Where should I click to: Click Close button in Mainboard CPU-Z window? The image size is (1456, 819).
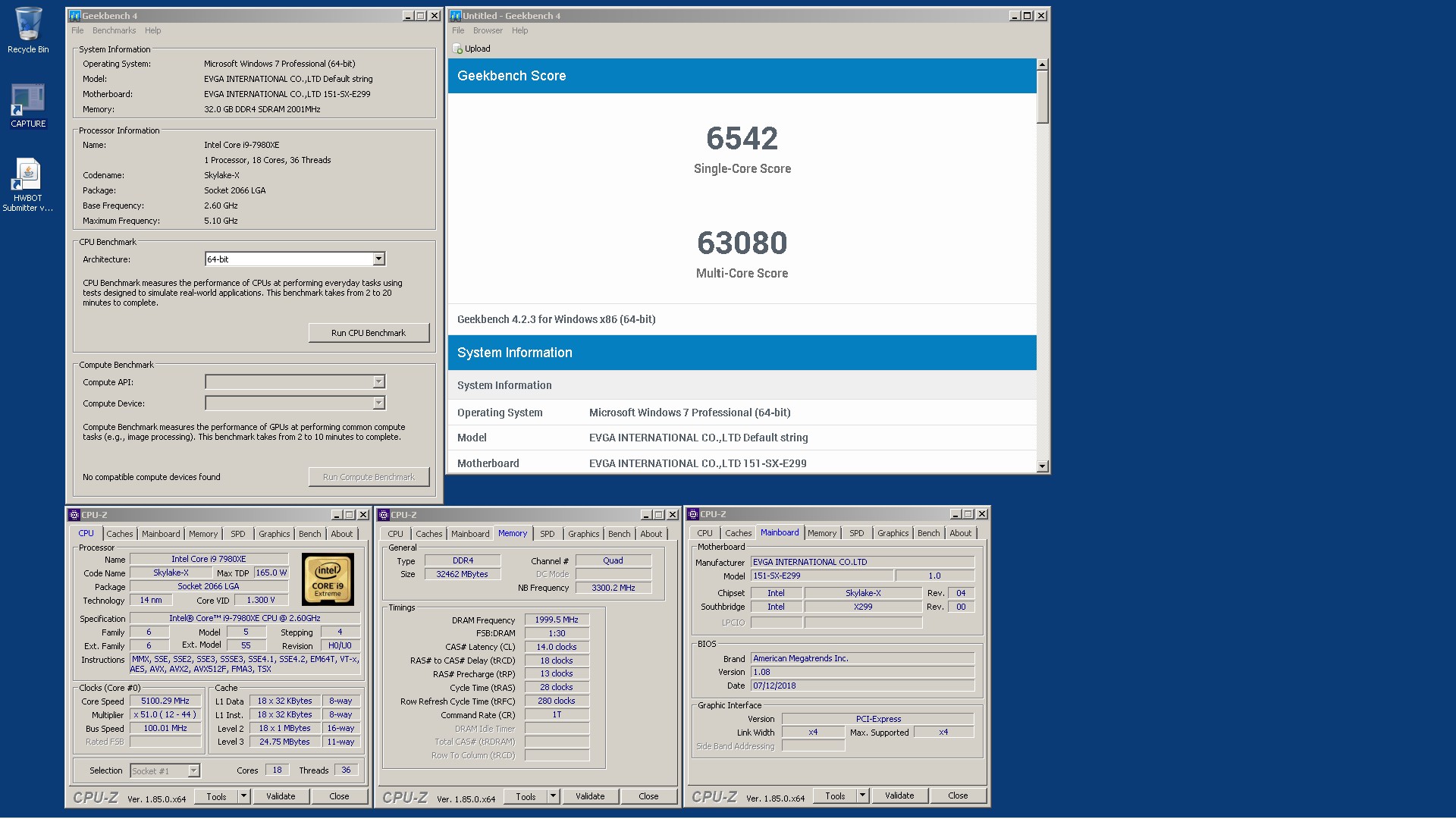[x=958, y=795]
